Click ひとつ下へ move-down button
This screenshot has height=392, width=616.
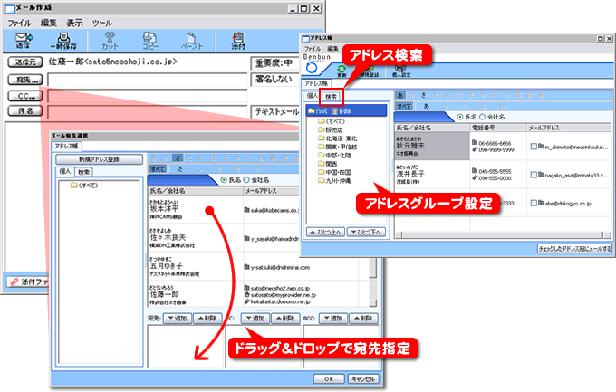(366, 232)
